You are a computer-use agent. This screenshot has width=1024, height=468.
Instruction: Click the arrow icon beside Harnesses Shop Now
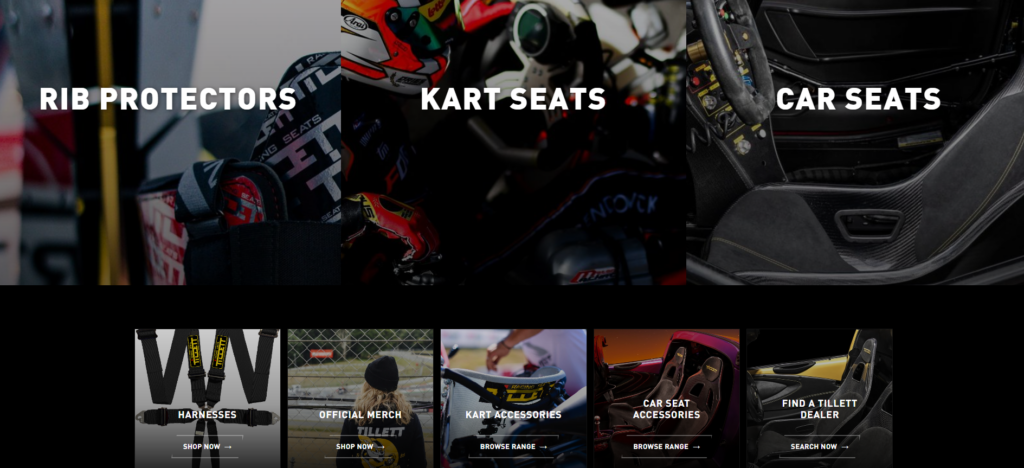coord(228,447)
